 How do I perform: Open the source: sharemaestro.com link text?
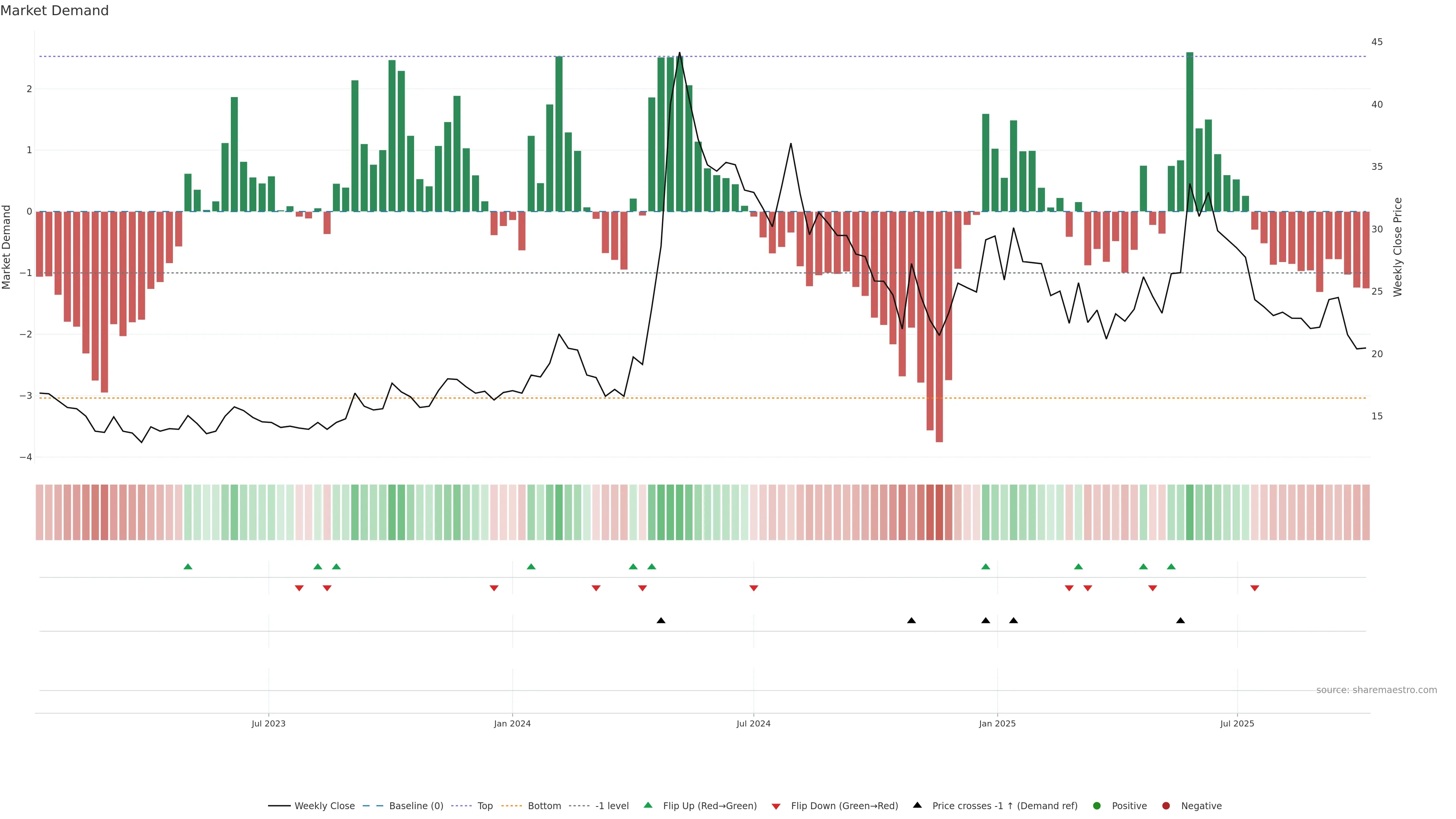(x=1376, y=690)
